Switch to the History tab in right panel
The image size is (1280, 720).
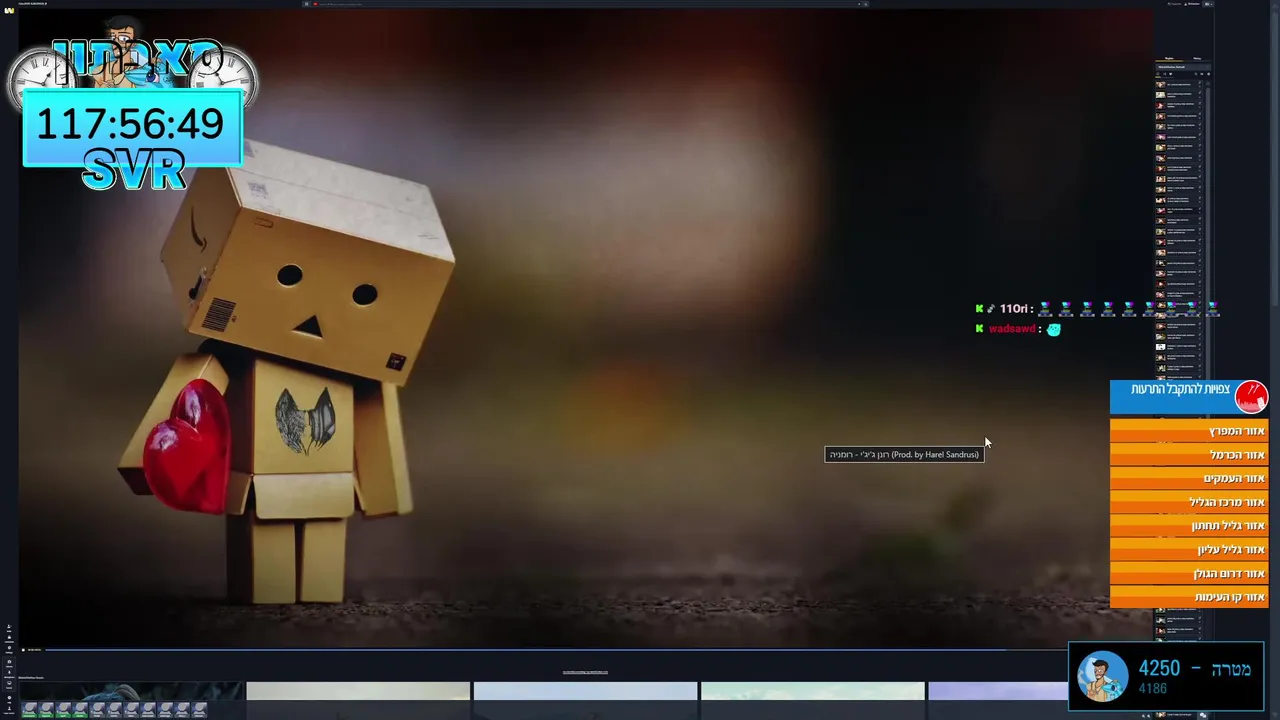(1196, 59)
